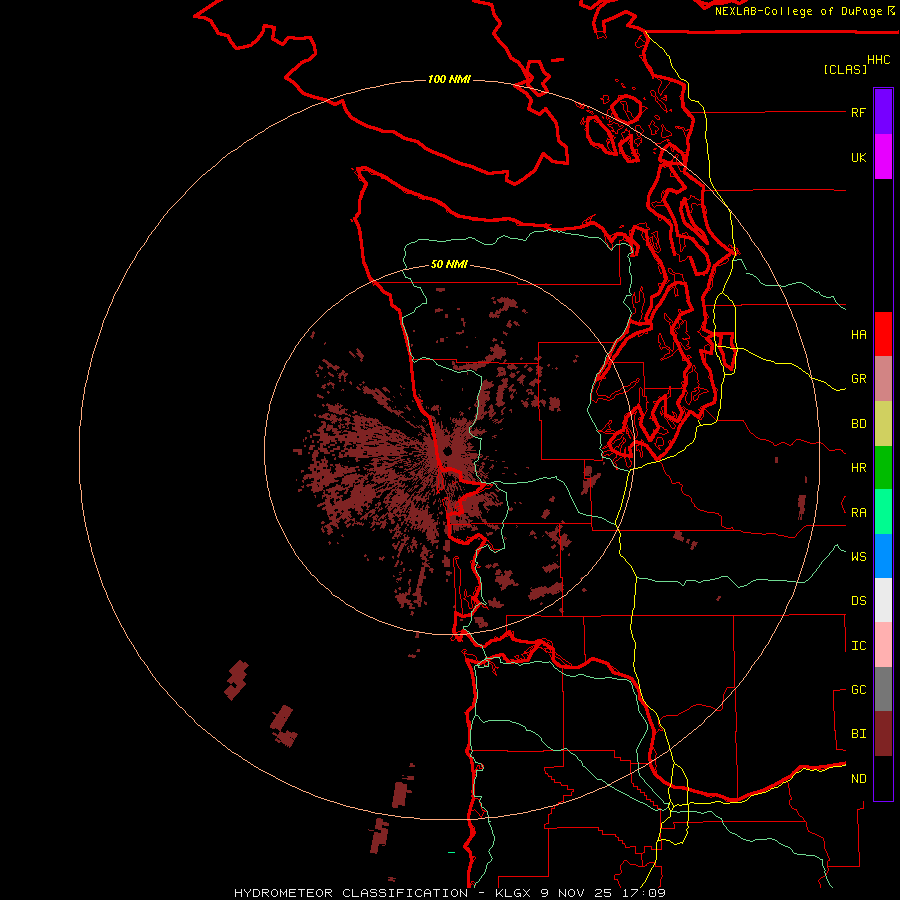The width and height of the screenshot is (900, 900).
Task: Click the "100 NMI" range ring label
Action: pyautogui.click(x=449, y=79)
